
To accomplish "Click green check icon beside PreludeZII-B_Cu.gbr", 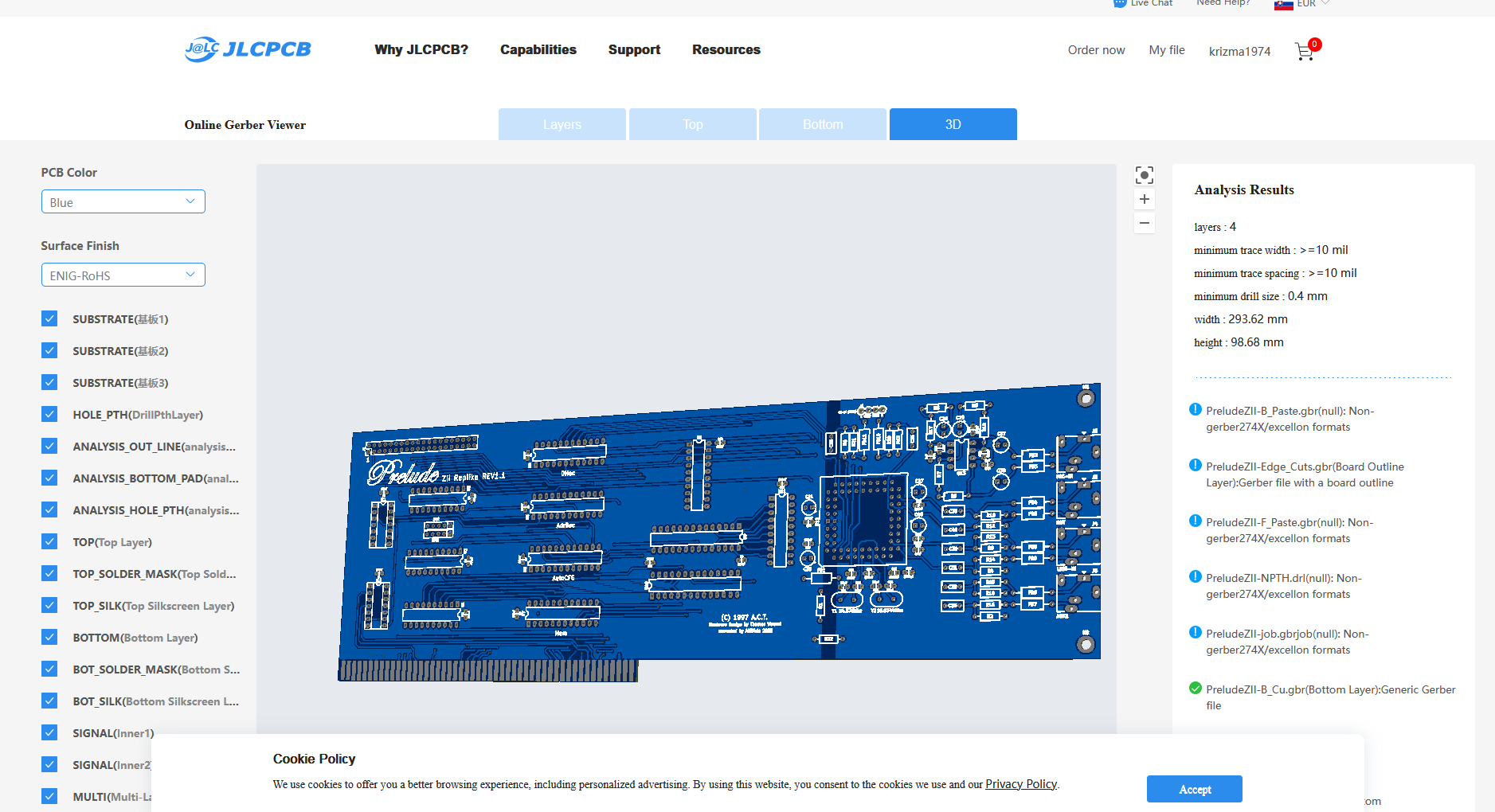I will coord(1195,689).
